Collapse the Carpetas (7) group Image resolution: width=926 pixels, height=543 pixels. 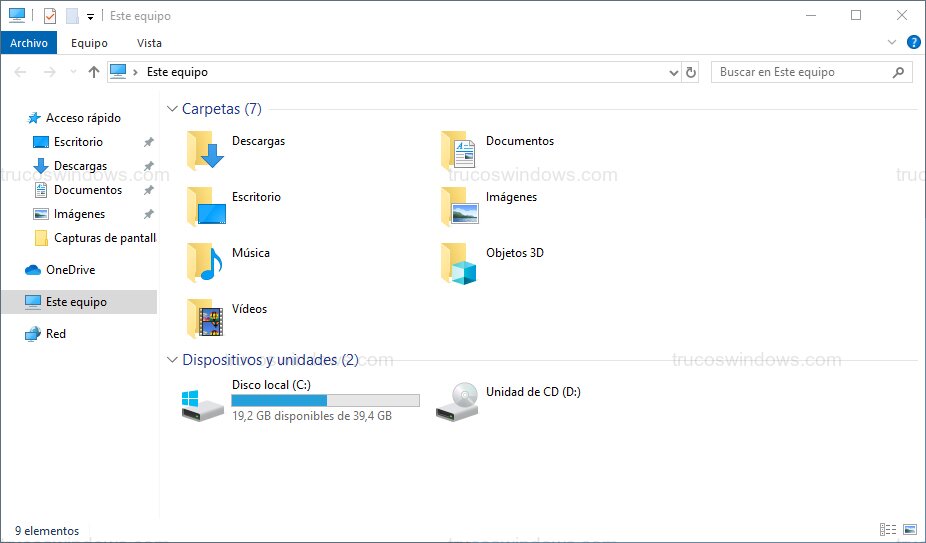(x=171, y=109)
